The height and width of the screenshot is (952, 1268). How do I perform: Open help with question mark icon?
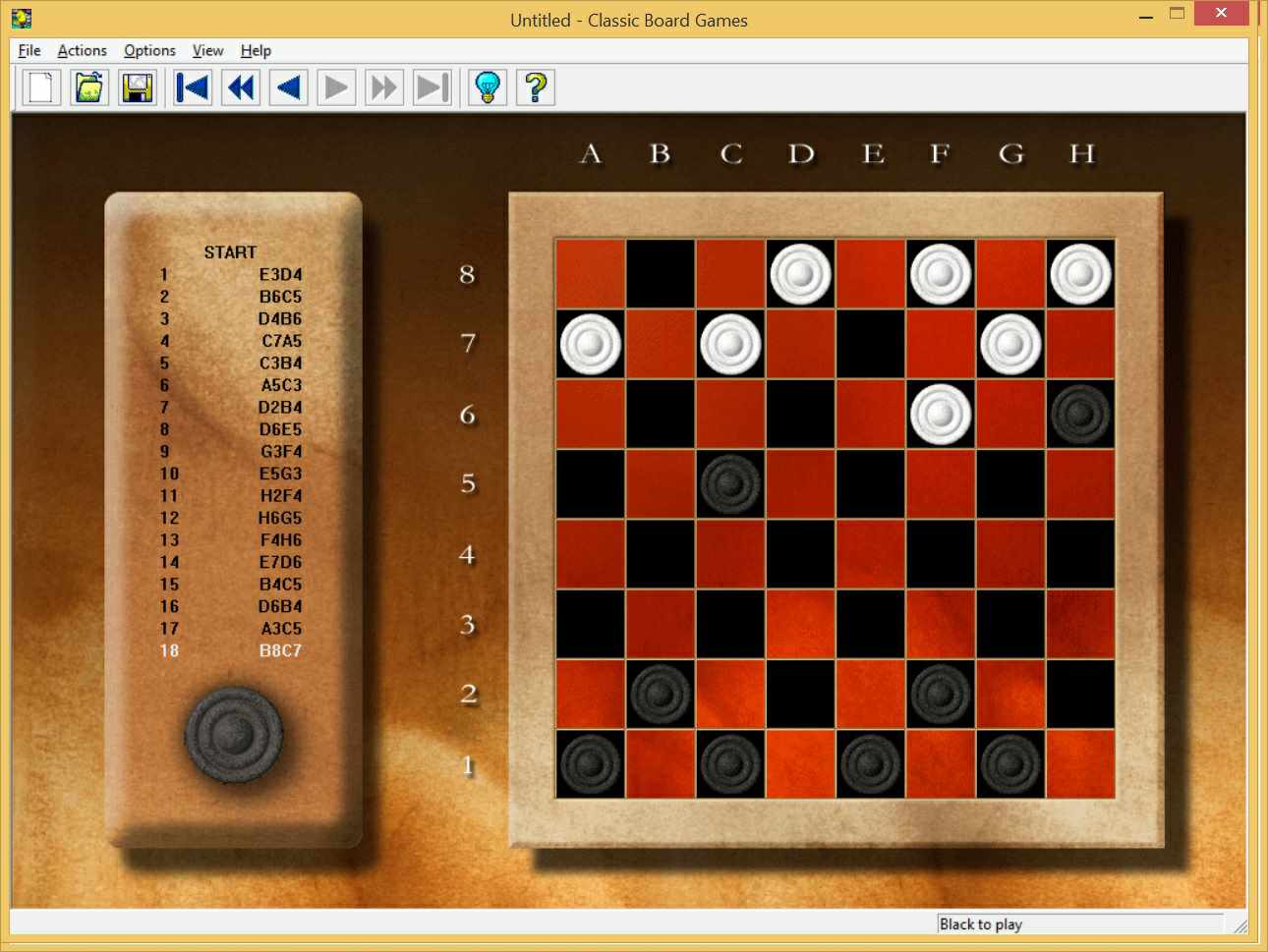(x=536, y=87)
